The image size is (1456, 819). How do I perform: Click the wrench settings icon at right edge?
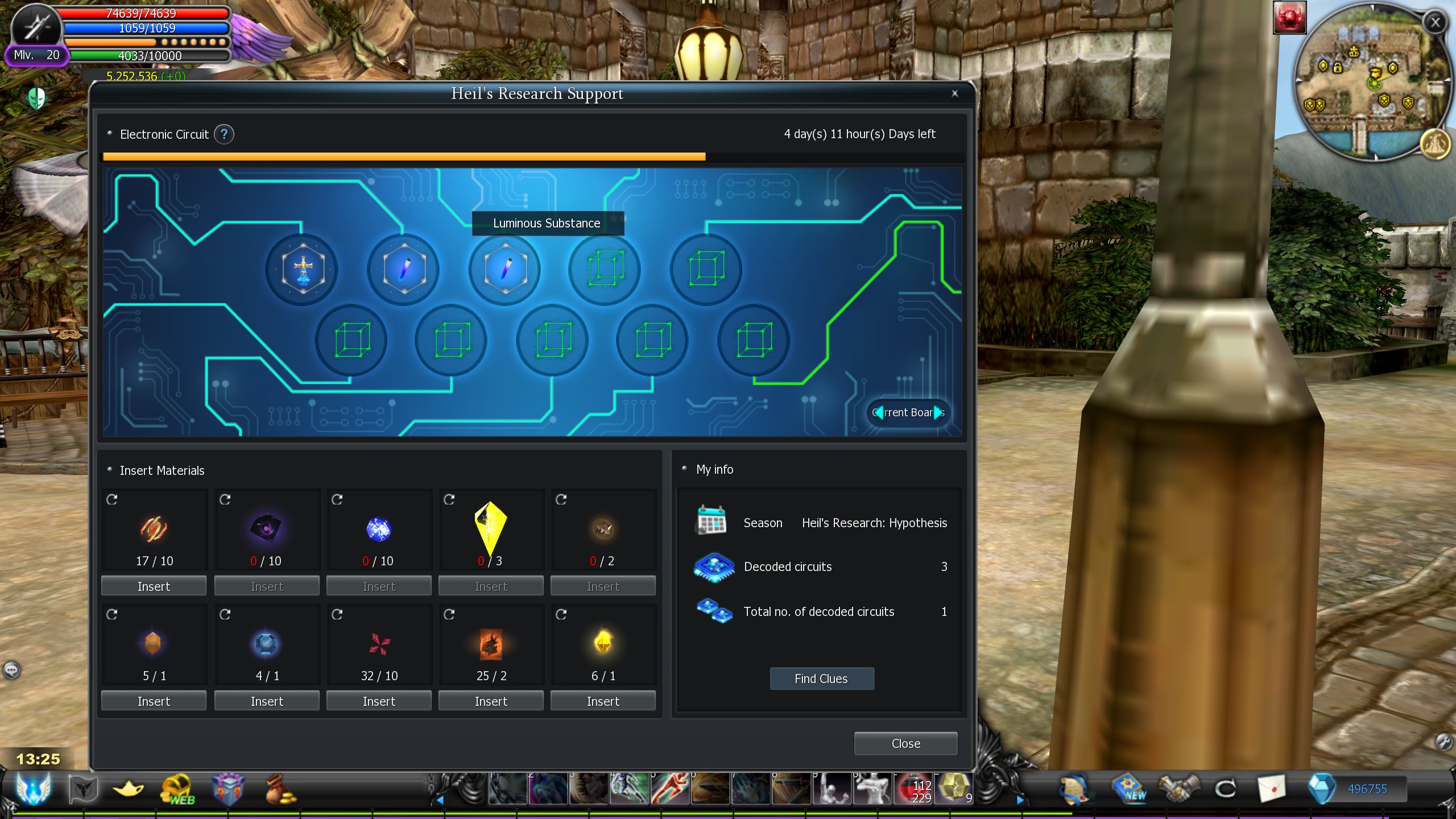pyautogui.click(x=1443, y=741)
